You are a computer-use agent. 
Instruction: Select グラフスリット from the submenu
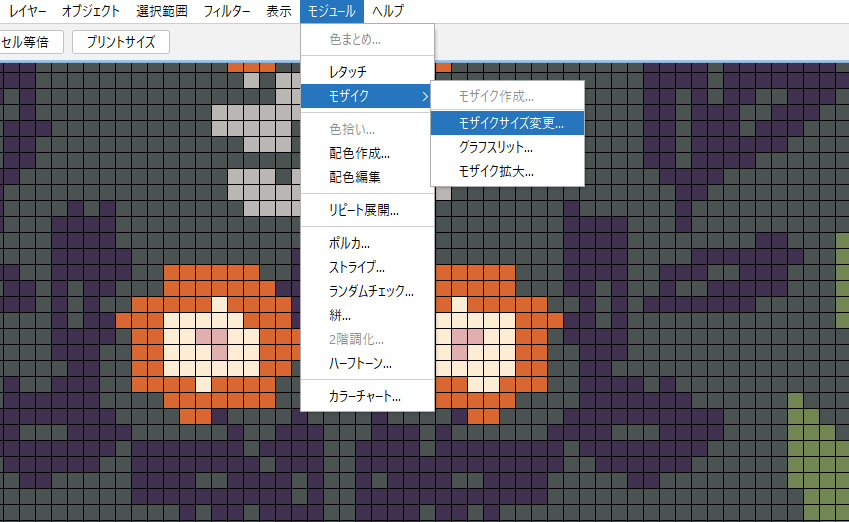tap(495, 147)
